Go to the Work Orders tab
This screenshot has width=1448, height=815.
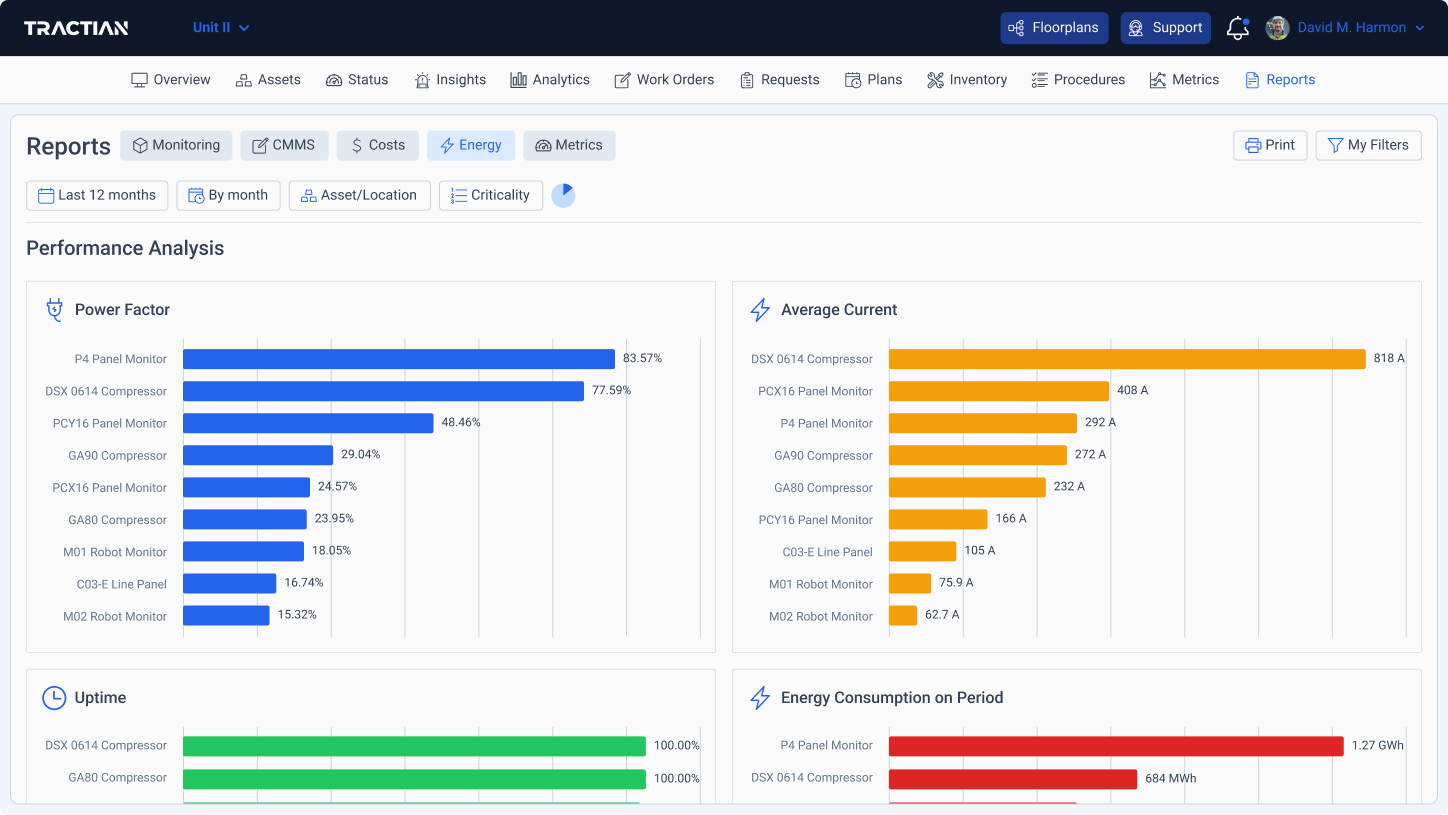(664, 79)
